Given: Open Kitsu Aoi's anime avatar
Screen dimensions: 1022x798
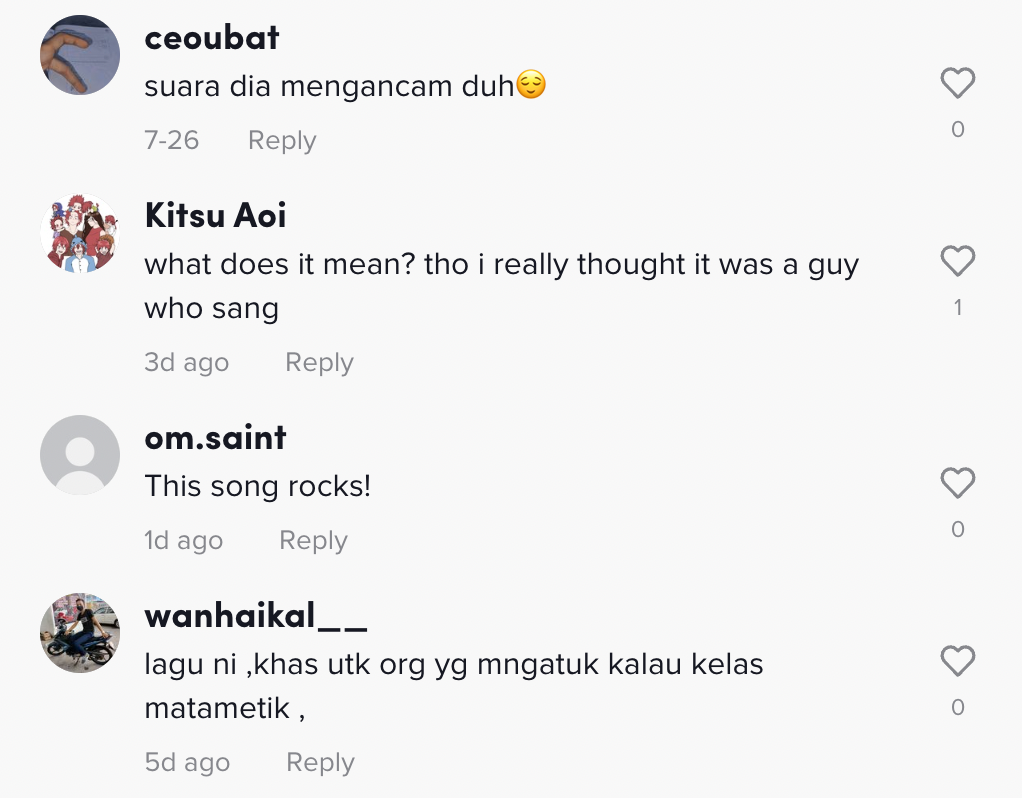Looking at the screenshot, I should click(x=80, y=233).
